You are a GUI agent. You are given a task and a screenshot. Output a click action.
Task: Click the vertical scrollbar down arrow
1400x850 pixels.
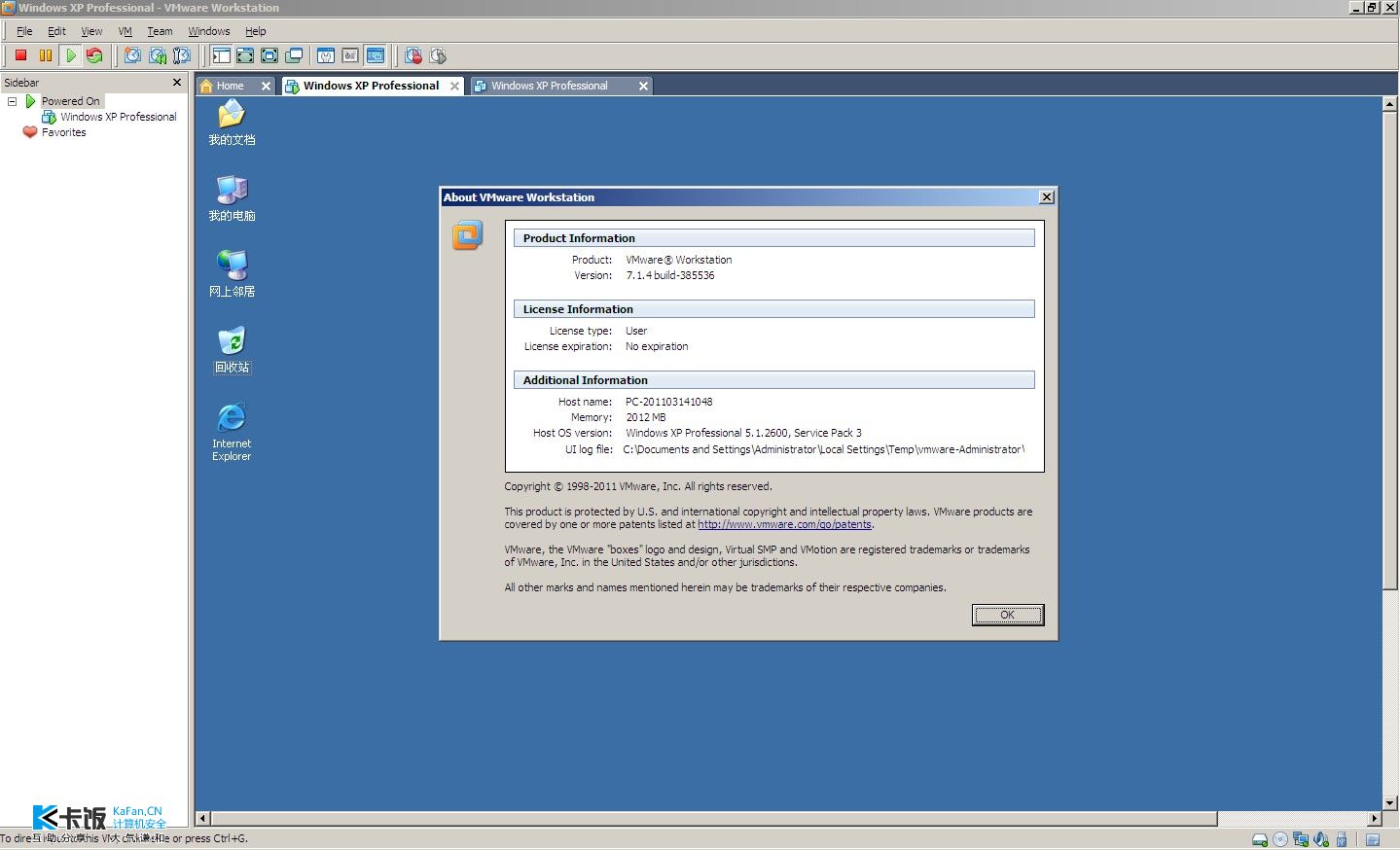point(1390,803)
